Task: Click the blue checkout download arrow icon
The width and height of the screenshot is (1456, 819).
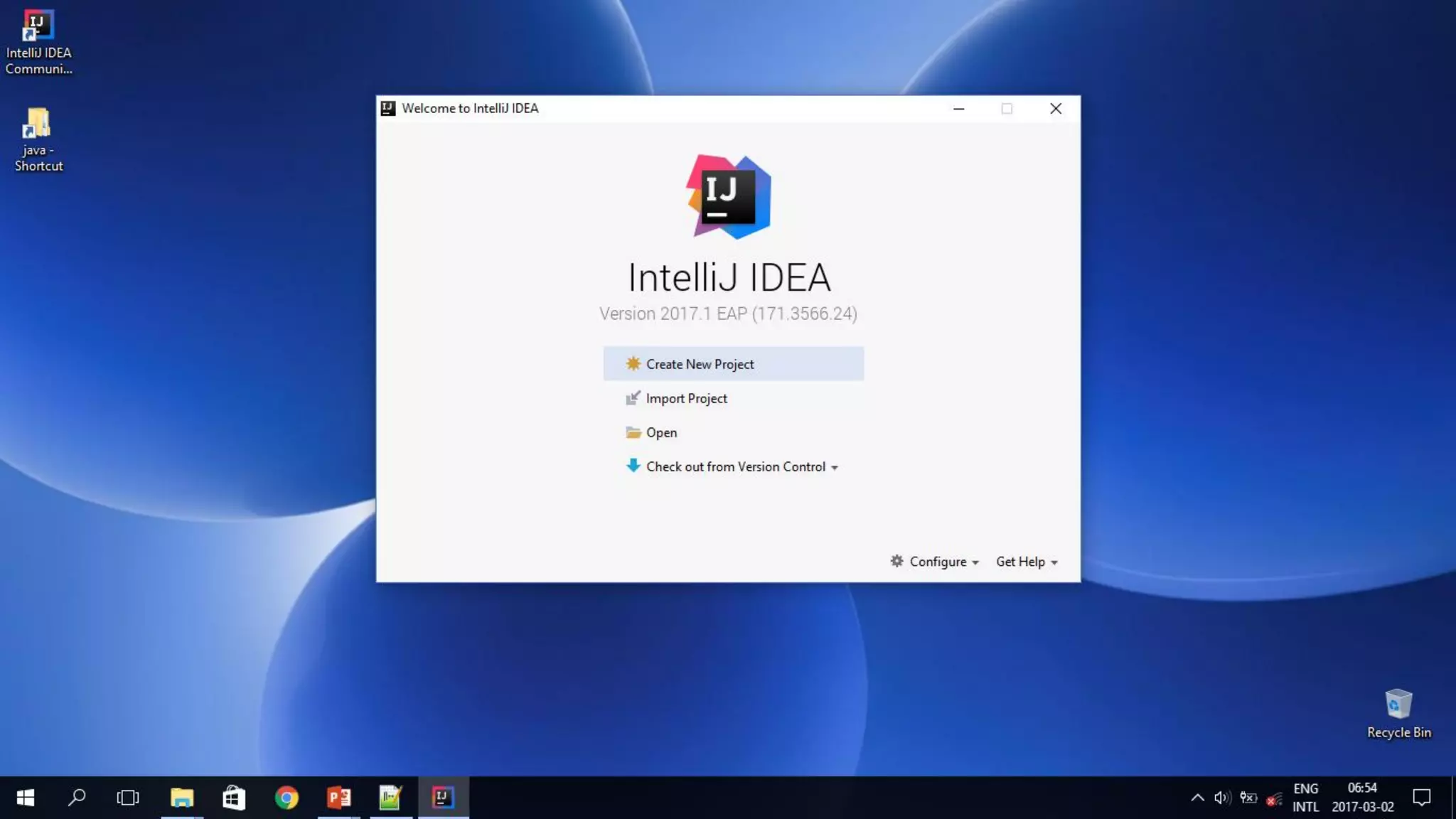Action: 633,466
